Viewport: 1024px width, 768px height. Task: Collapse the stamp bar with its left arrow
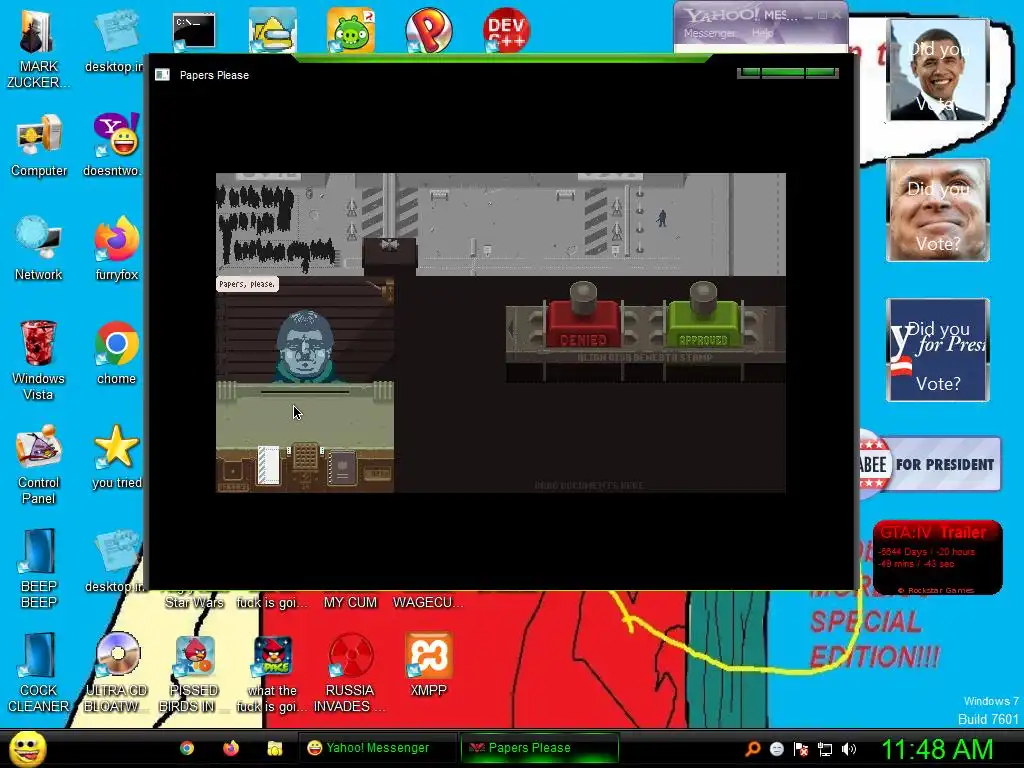pos(511,328)
